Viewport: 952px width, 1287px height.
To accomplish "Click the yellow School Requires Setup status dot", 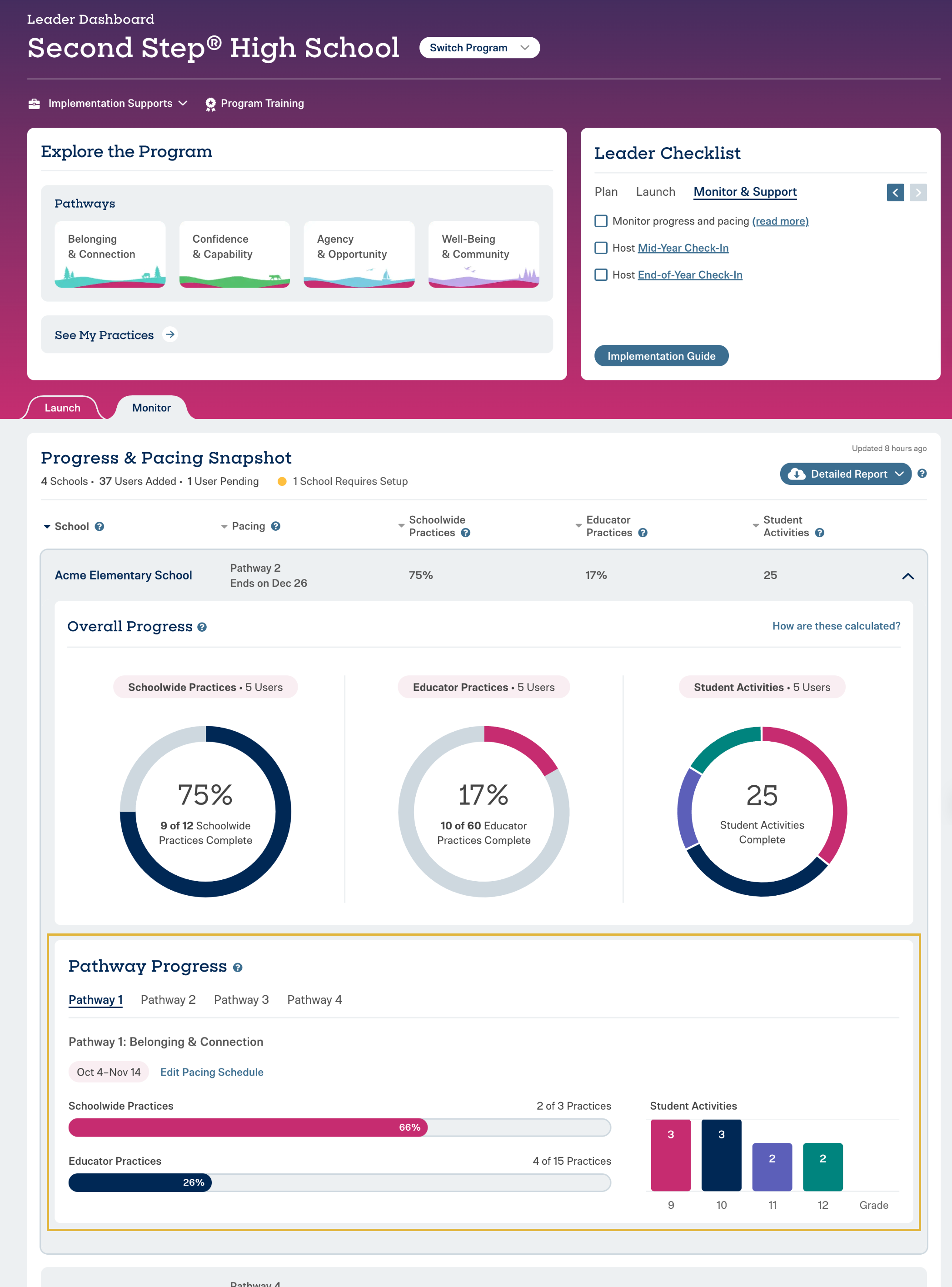I will tap(282, 481).
